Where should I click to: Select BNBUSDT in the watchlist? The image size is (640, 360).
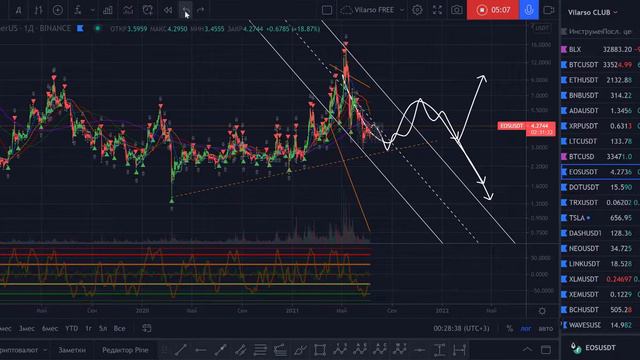click(600, 95)
